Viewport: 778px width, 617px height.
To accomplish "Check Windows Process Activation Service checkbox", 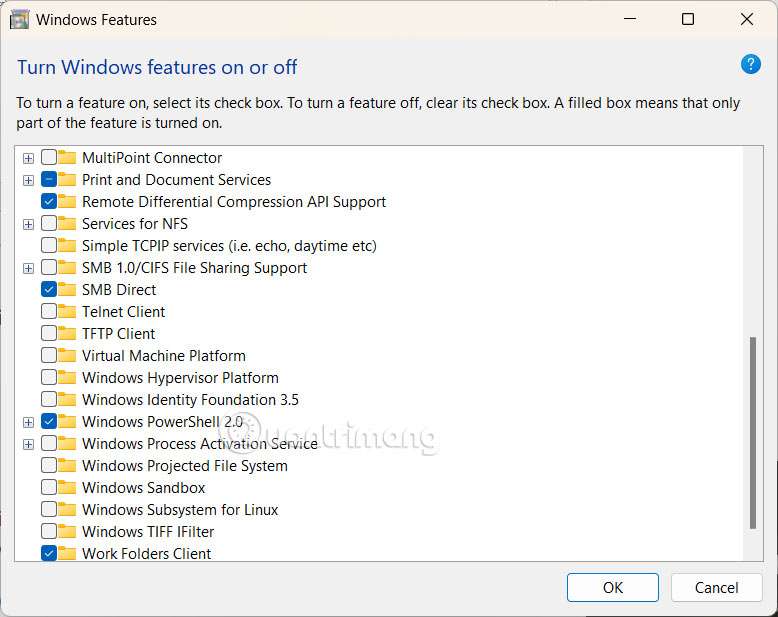I will [x=49, y=443].
